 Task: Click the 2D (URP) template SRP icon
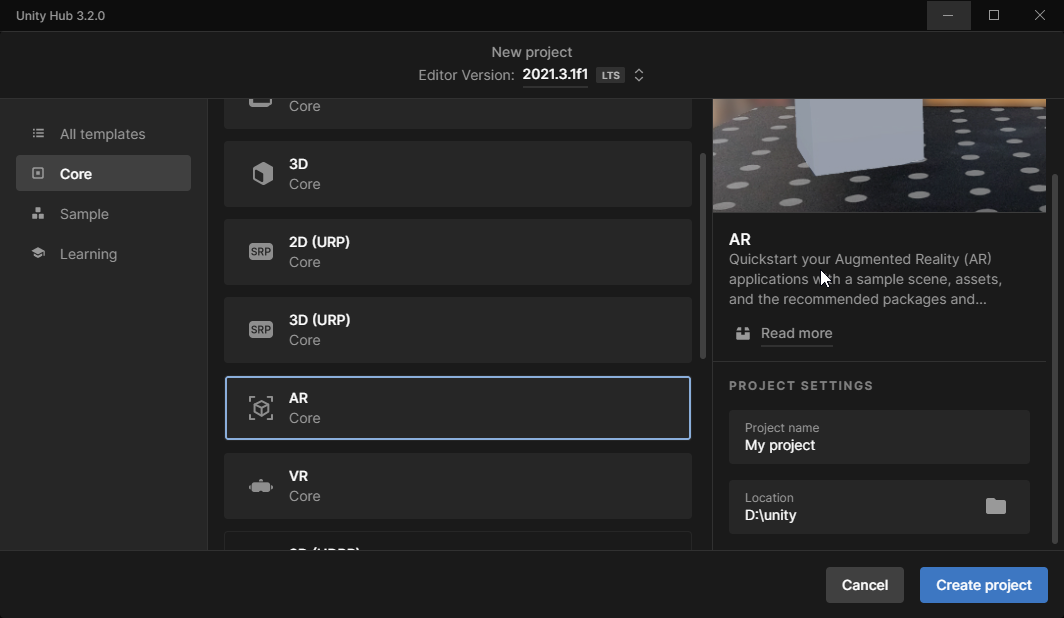click(x=261, y=251)
